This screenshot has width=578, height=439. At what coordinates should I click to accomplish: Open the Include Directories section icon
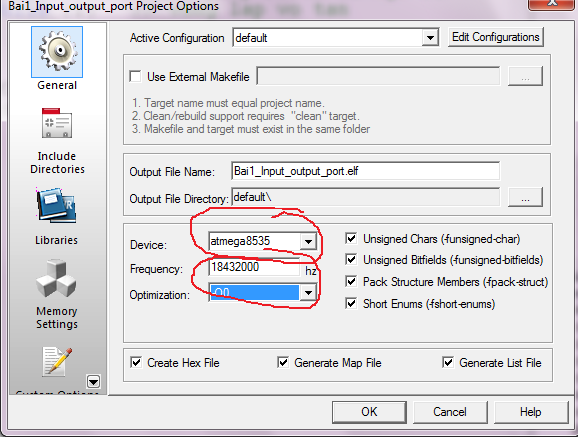click(57, 123)
